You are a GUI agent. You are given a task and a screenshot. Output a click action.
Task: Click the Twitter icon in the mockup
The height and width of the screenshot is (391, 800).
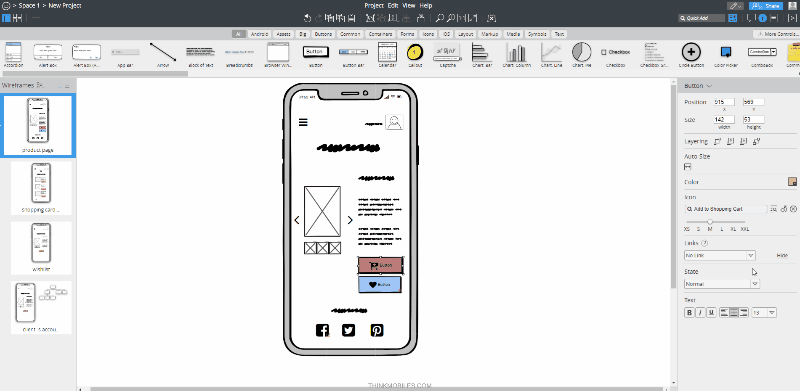348,330
